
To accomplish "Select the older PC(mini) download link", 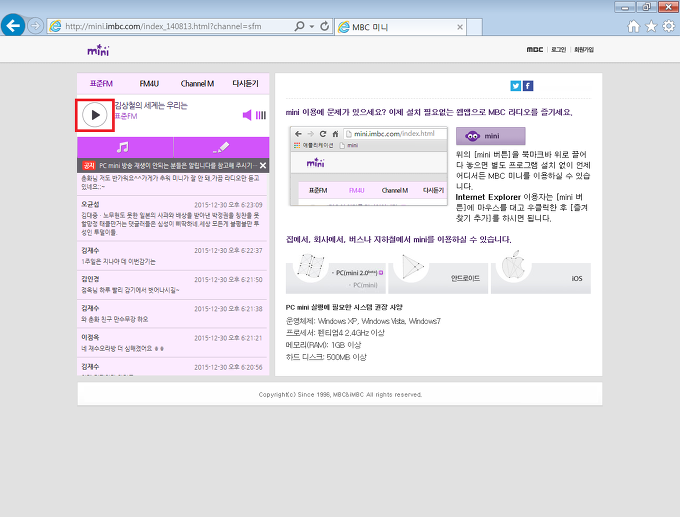I will [x=363, y=285].
